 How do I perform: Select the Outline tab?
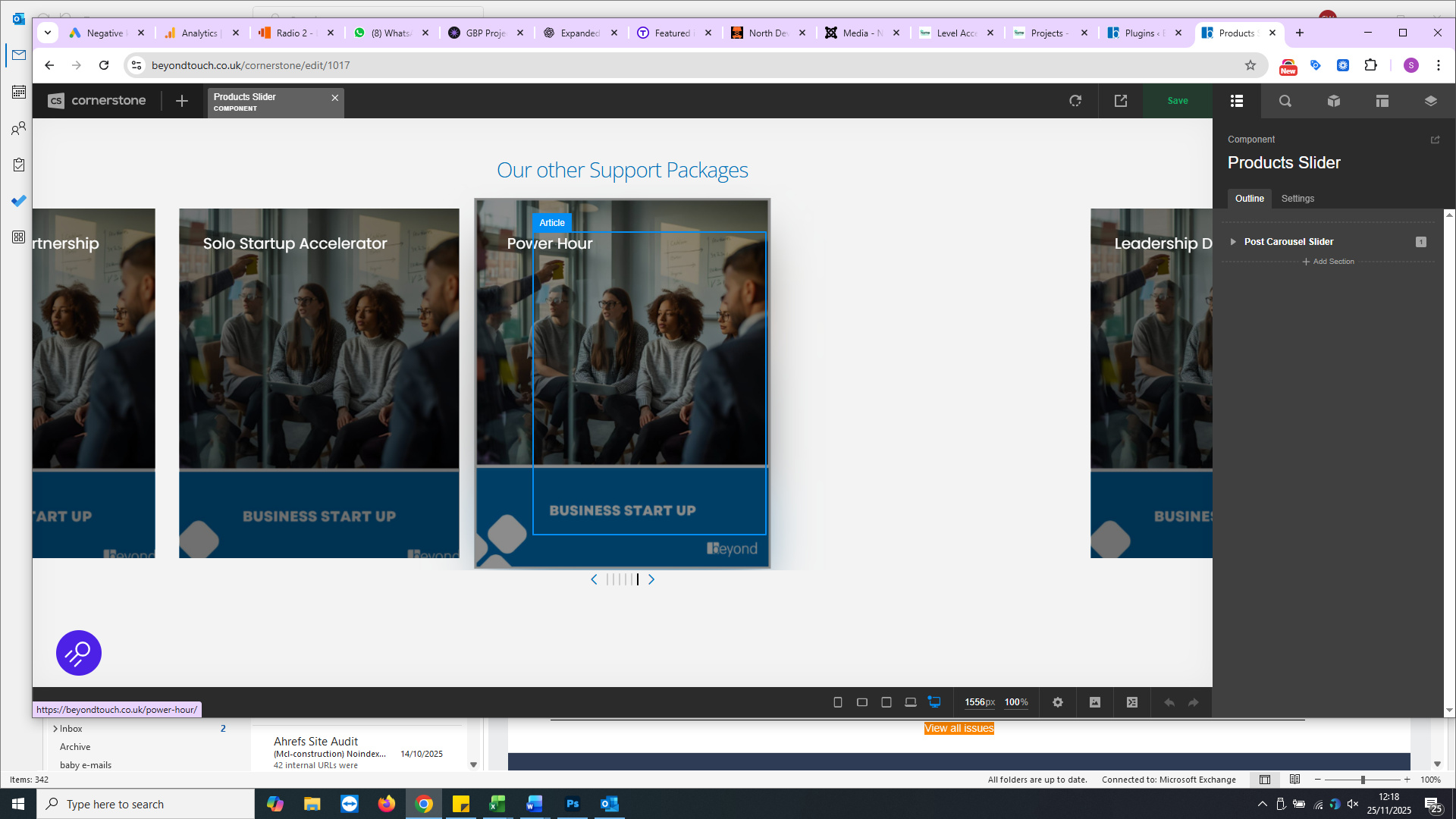pyautogui.click(x=1249, y=199)
